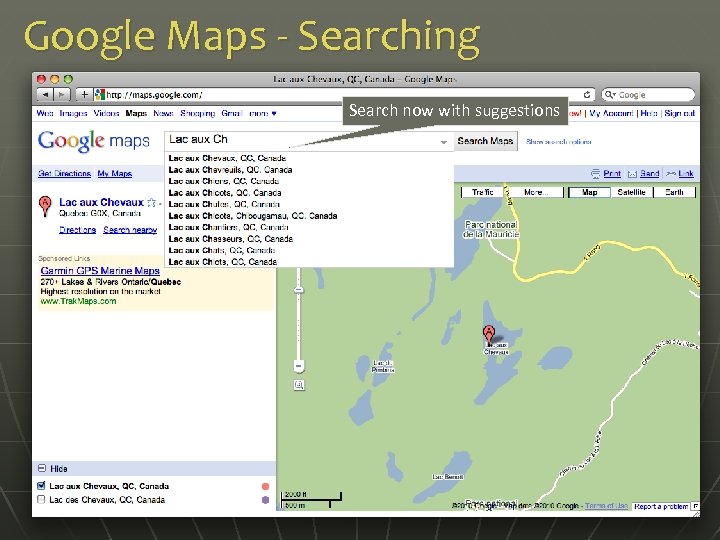Screen dimensions: 720x540
Task: Switch to Satellite view
Action: [631, 192]
